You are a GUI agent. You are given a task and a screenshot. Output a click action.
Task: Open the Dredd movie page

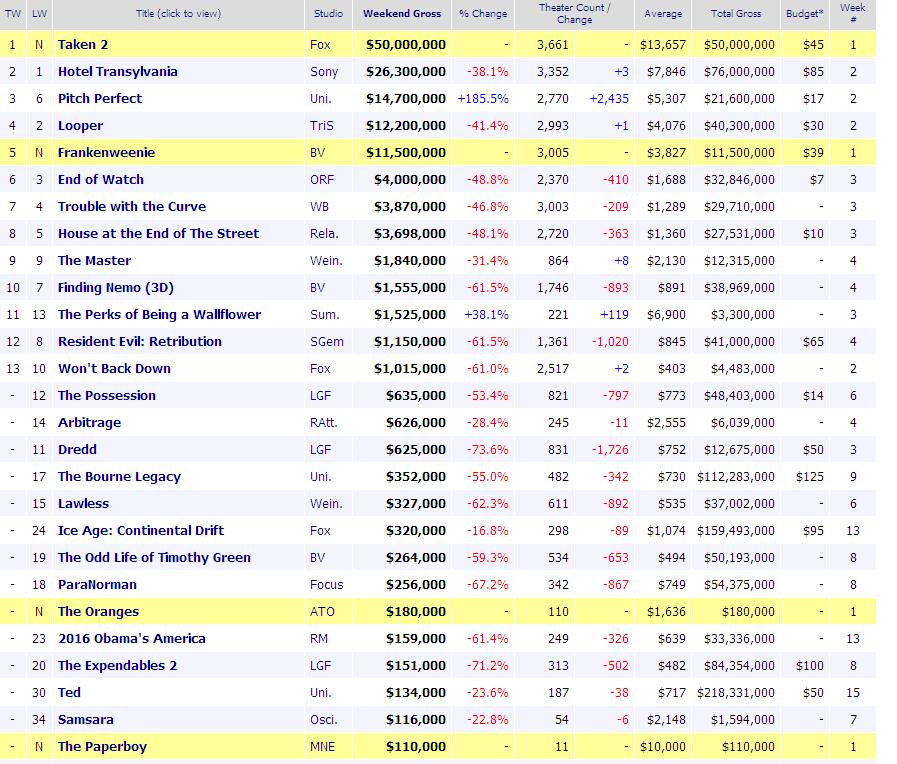click(77, 449)
